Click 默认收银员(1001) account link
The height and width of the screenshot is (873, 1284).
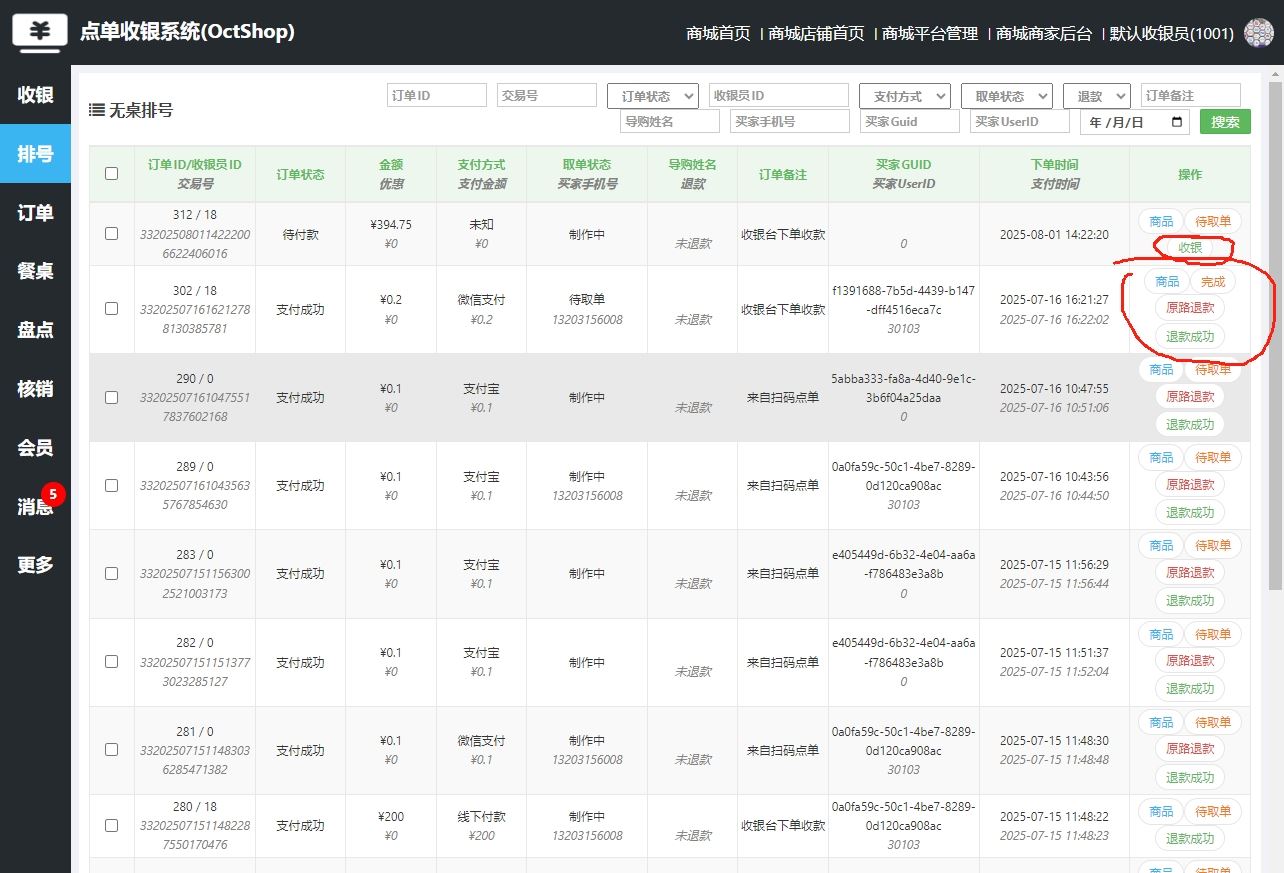(x=1172, y=33)
